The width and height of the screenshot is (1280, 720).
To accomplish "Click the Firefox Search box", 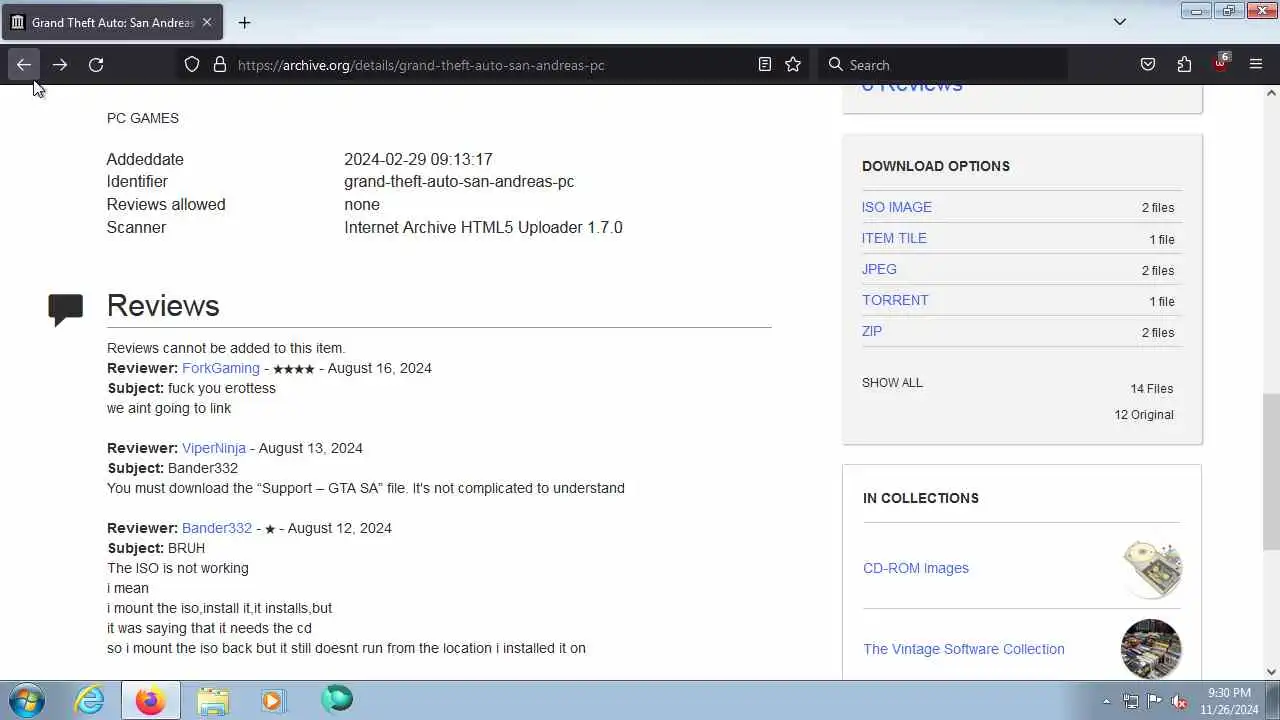I will pos(945,65).
